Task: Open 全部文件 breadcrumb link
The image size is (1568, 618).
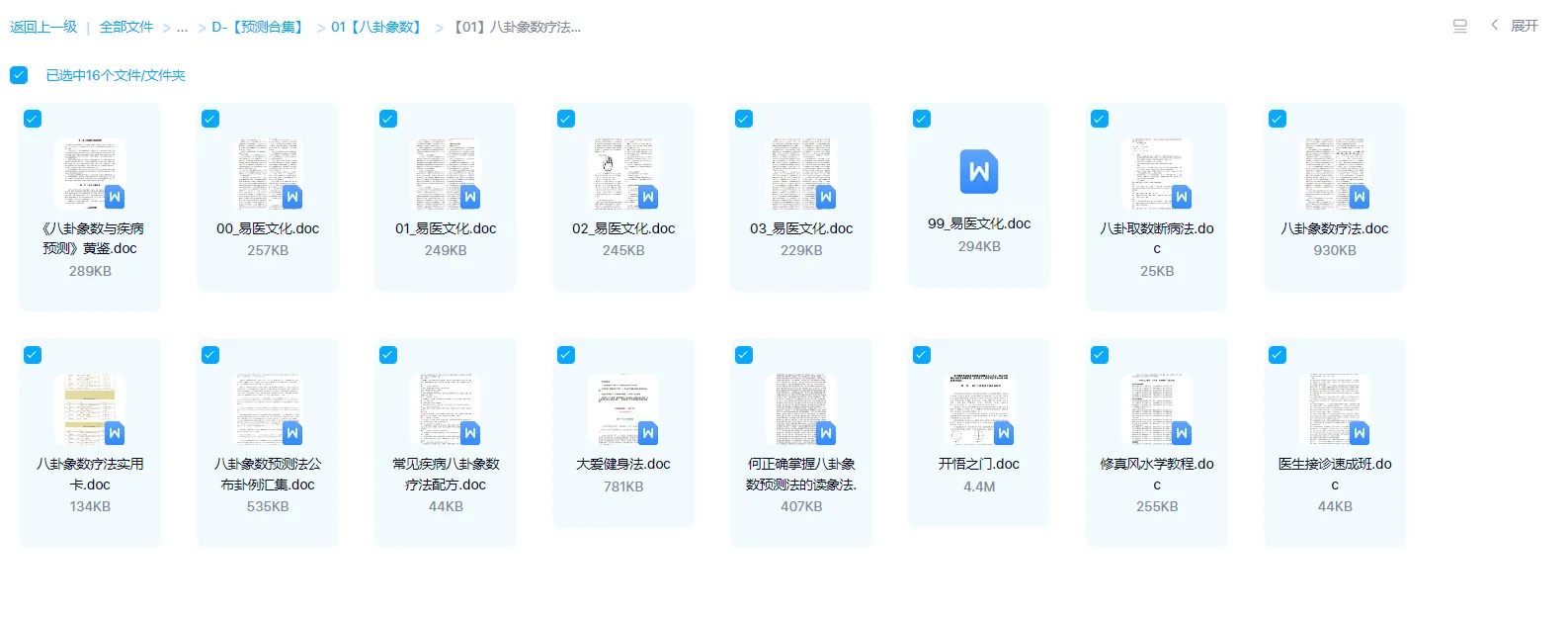Action: pyautogui.click(x=126, y=28)
